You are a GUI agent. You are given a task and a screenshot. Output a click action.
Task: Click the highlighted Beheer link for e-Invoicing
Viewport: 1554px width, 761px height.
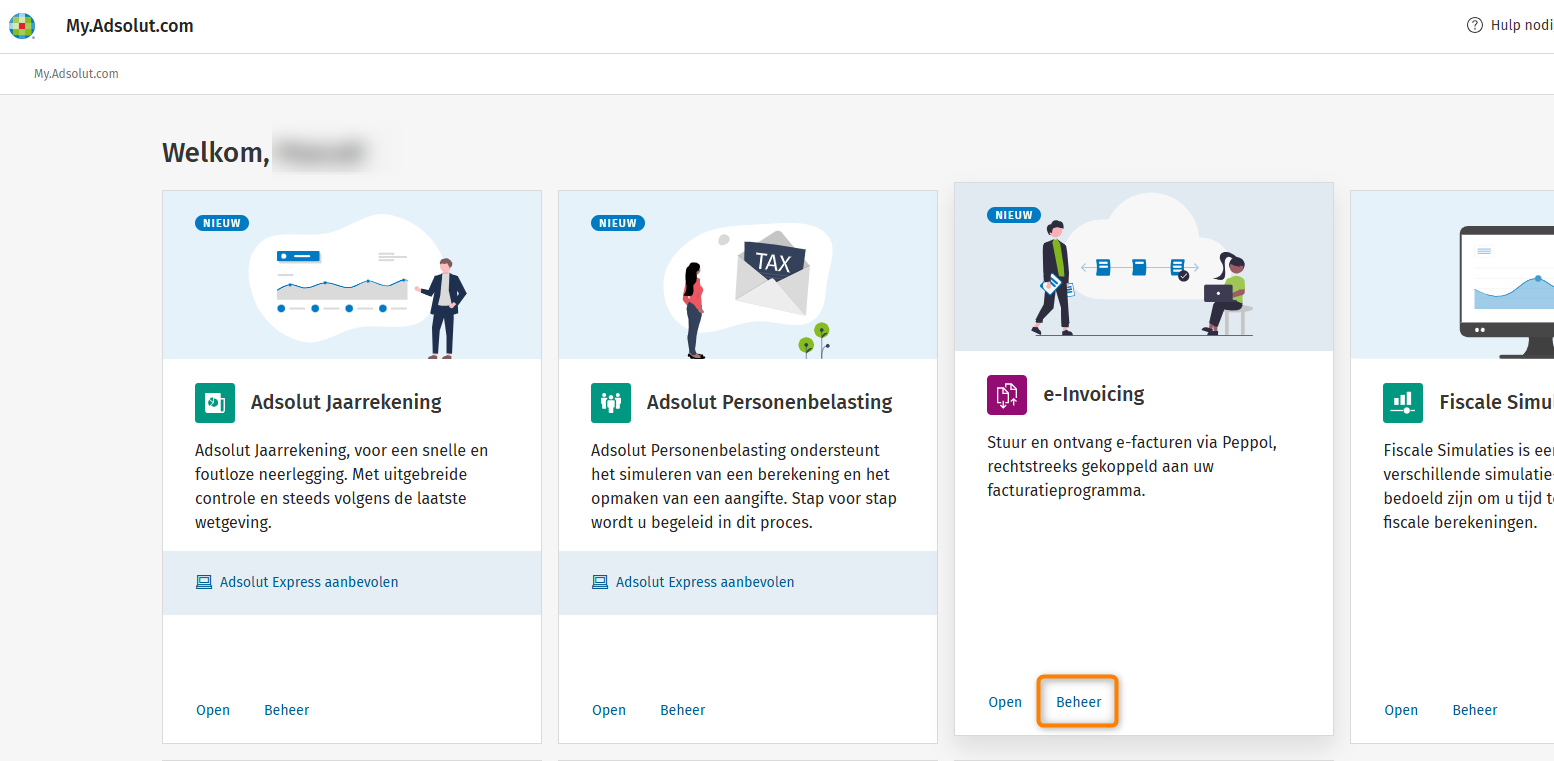pos(1079,702)
